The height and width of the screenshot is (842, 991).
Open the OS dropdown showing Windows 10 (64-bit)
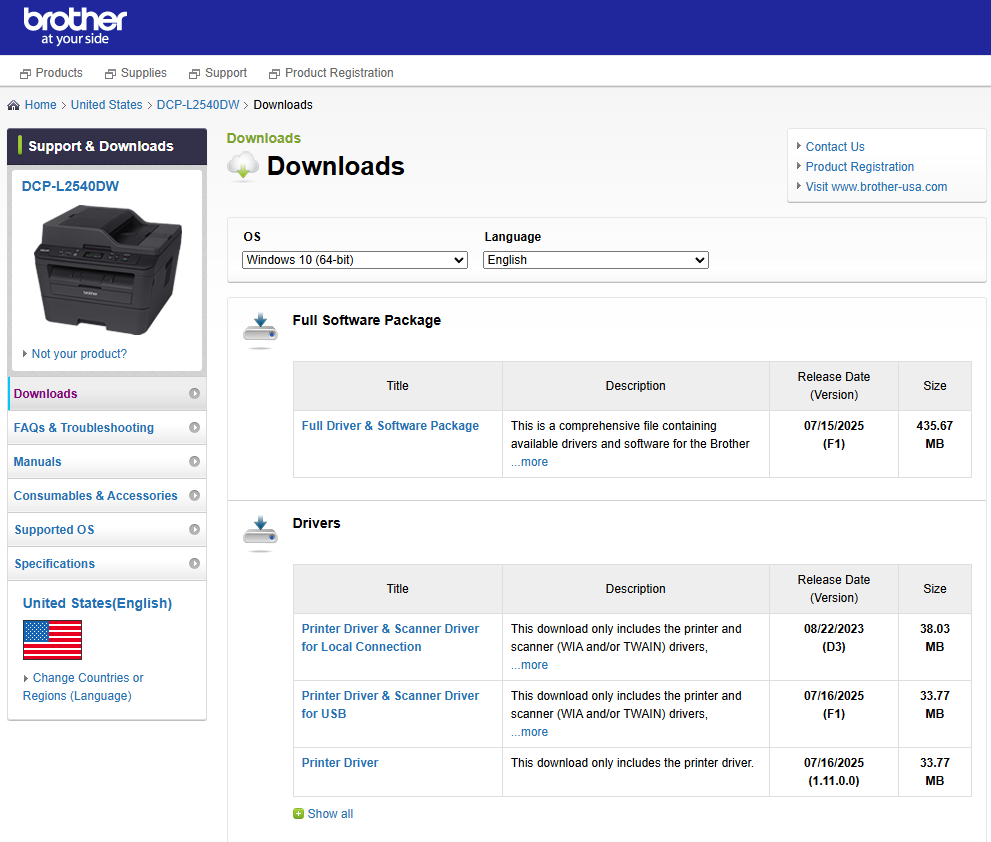click(x=354, y=259)
